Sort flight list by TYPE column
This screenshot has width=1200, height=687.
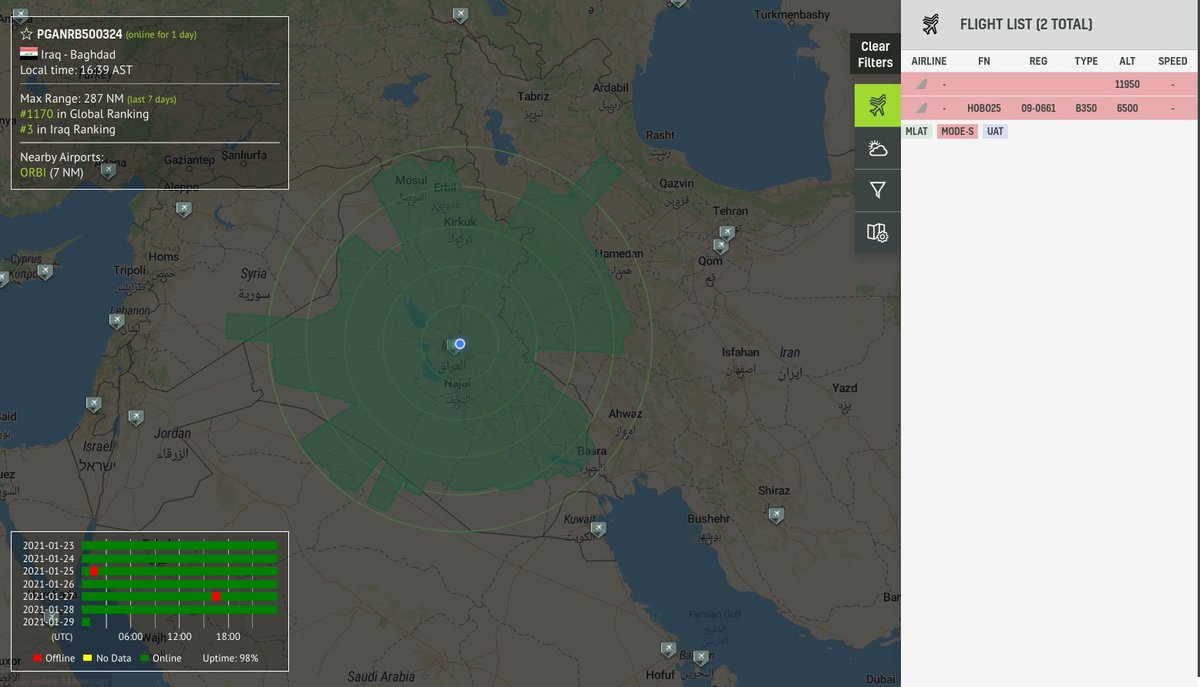pos(1086,61)
